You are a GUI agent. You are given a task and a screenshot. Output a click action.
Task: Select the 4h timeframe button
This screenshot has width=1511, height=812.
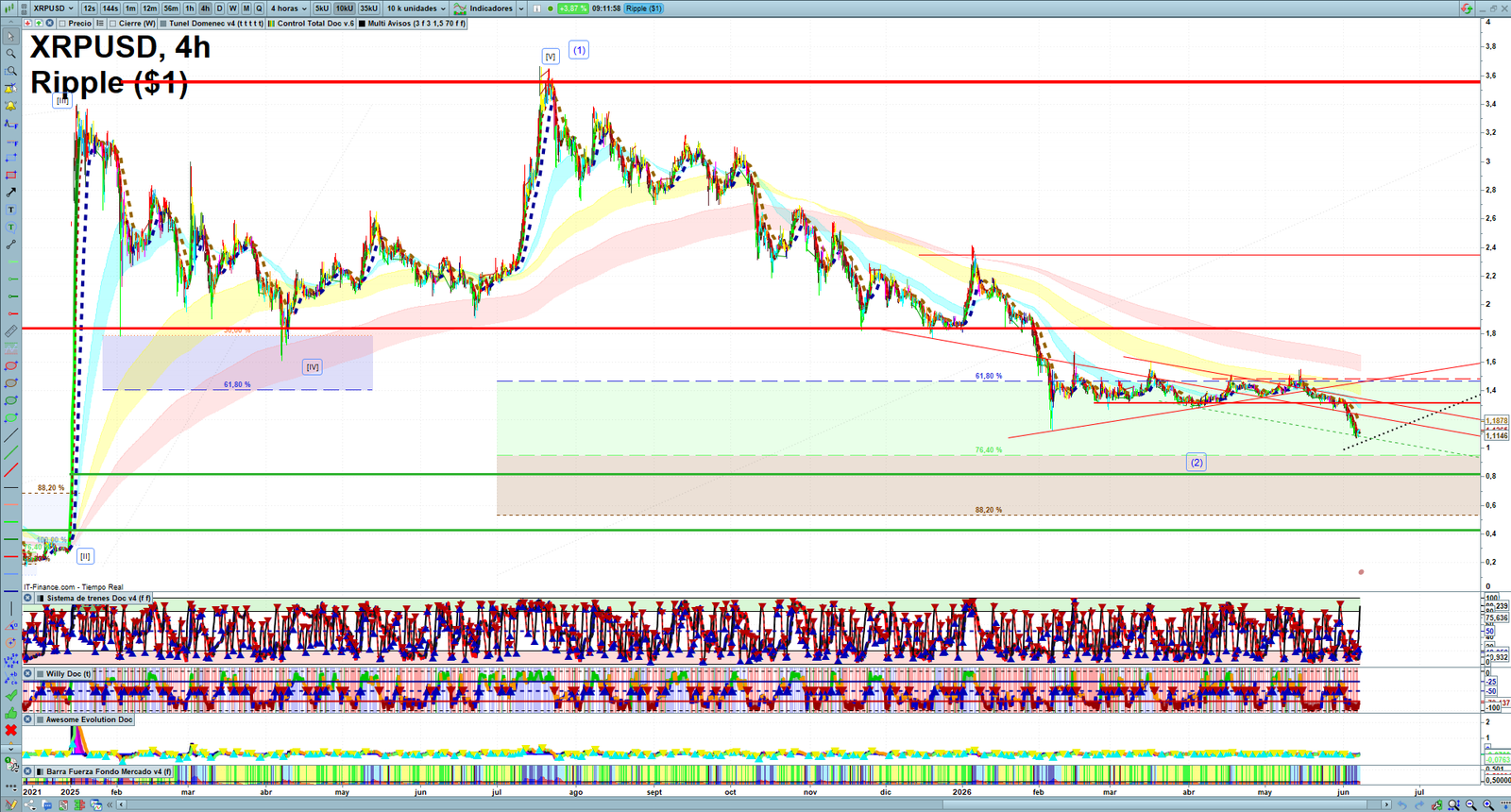pyautogui.click(x=205, y=8)
